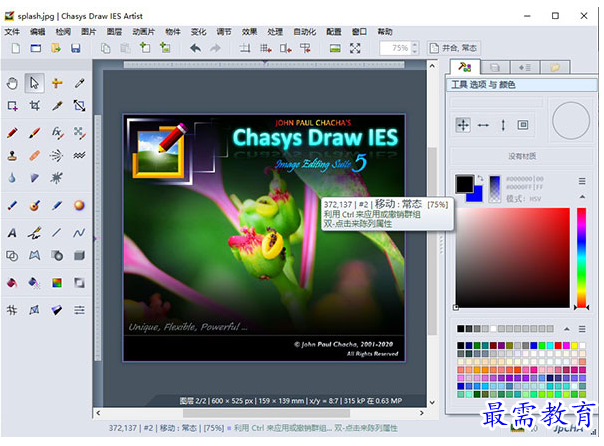
Task: Open the 编辑 menu
Action: tap(37, 32)
